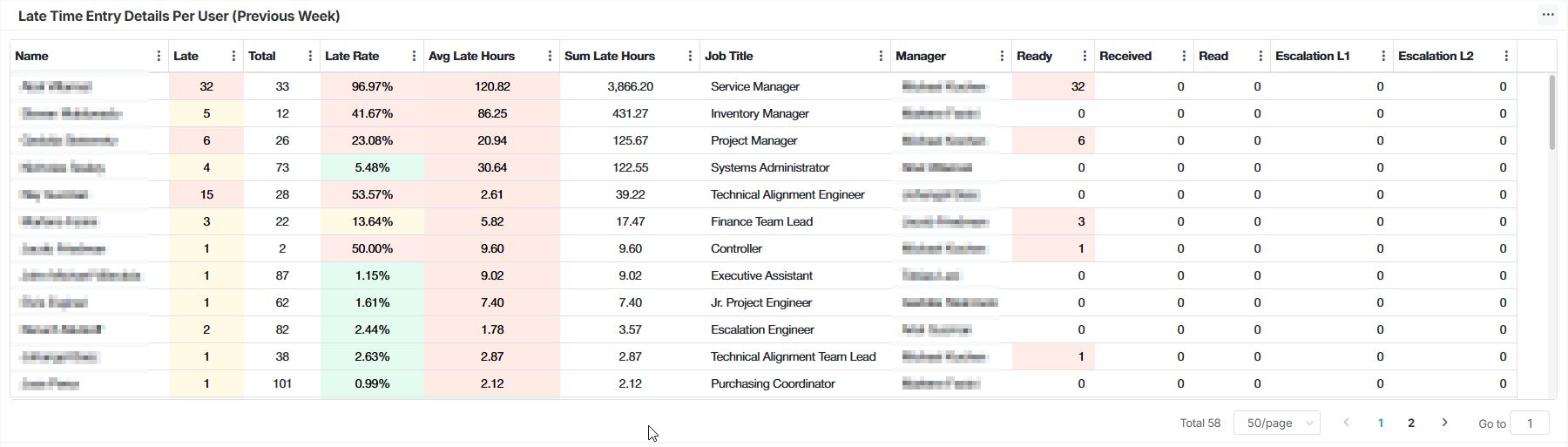Viewport: 1568px width, 447px height.
Task: Open Avg Late Hours column menu icon
Action: [550, 56]
